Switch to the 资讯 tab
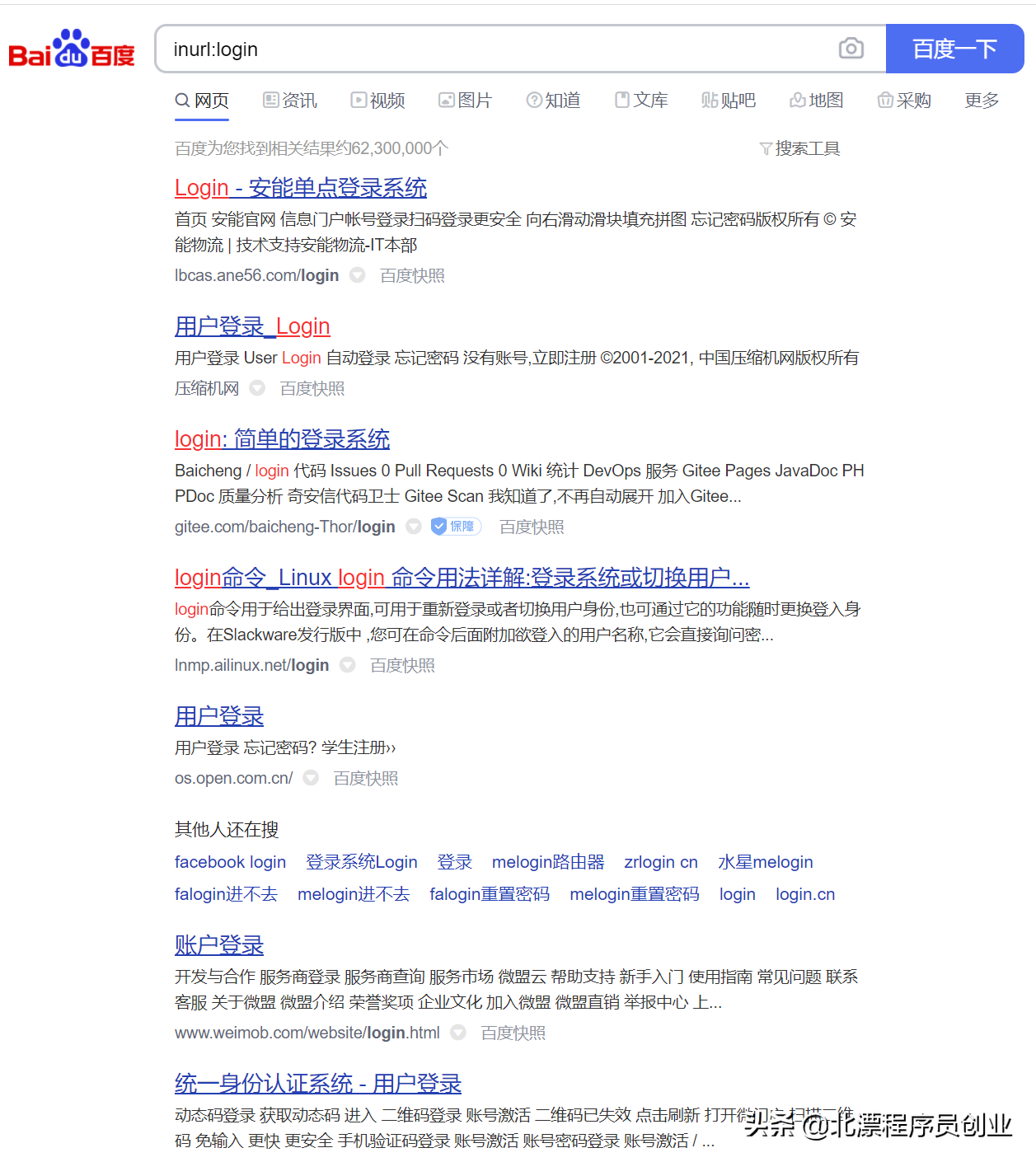This screenshot has width=1036, height=1162. (290, 101)
